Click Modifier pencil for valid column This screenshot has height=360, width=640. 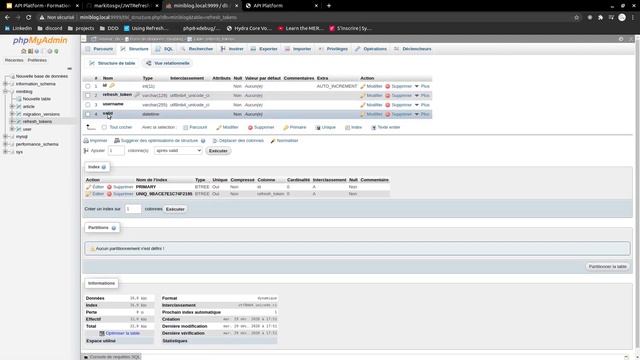tap(362, 114)
